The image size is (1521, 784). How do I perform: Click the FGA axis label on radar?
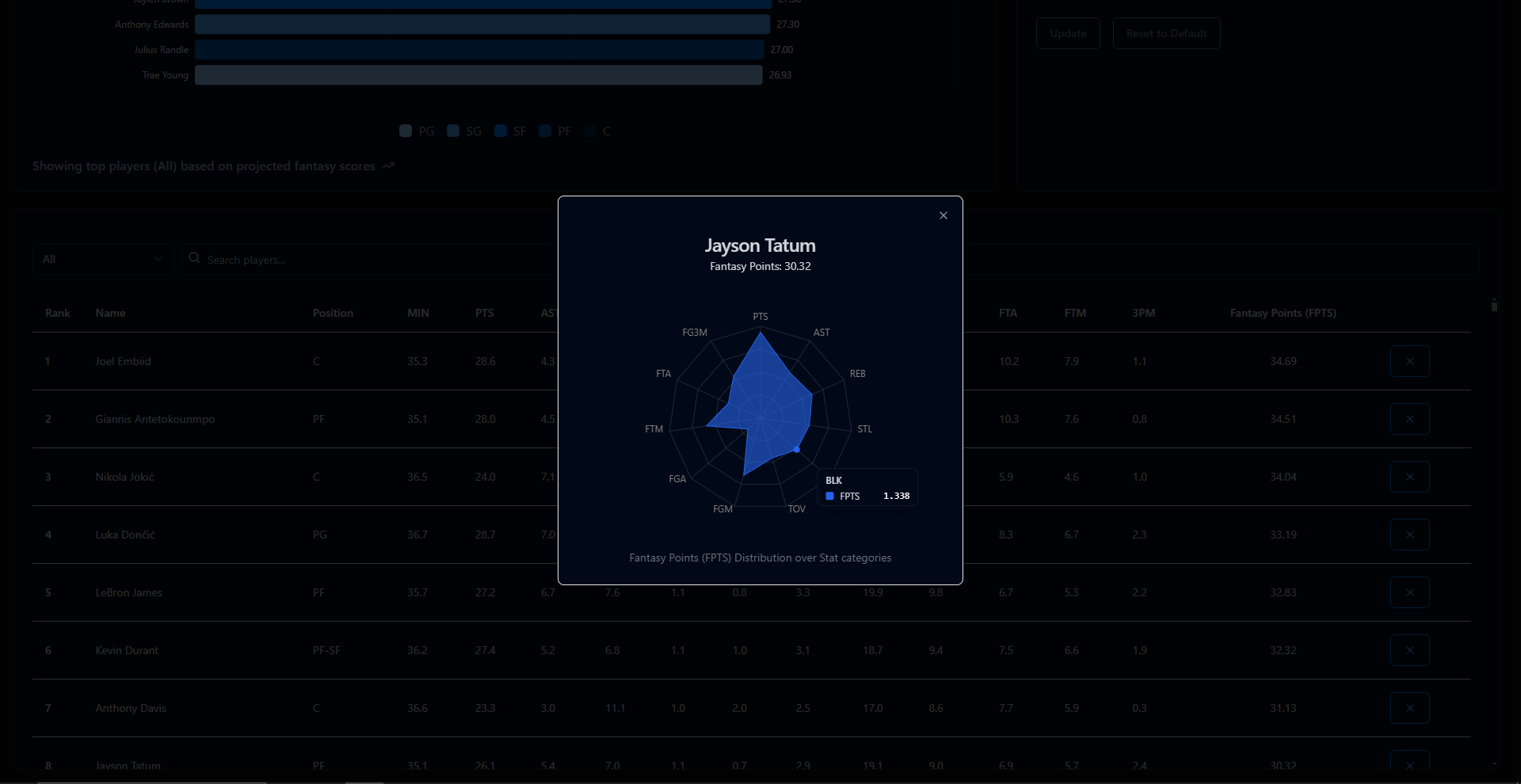pos(677,479)
